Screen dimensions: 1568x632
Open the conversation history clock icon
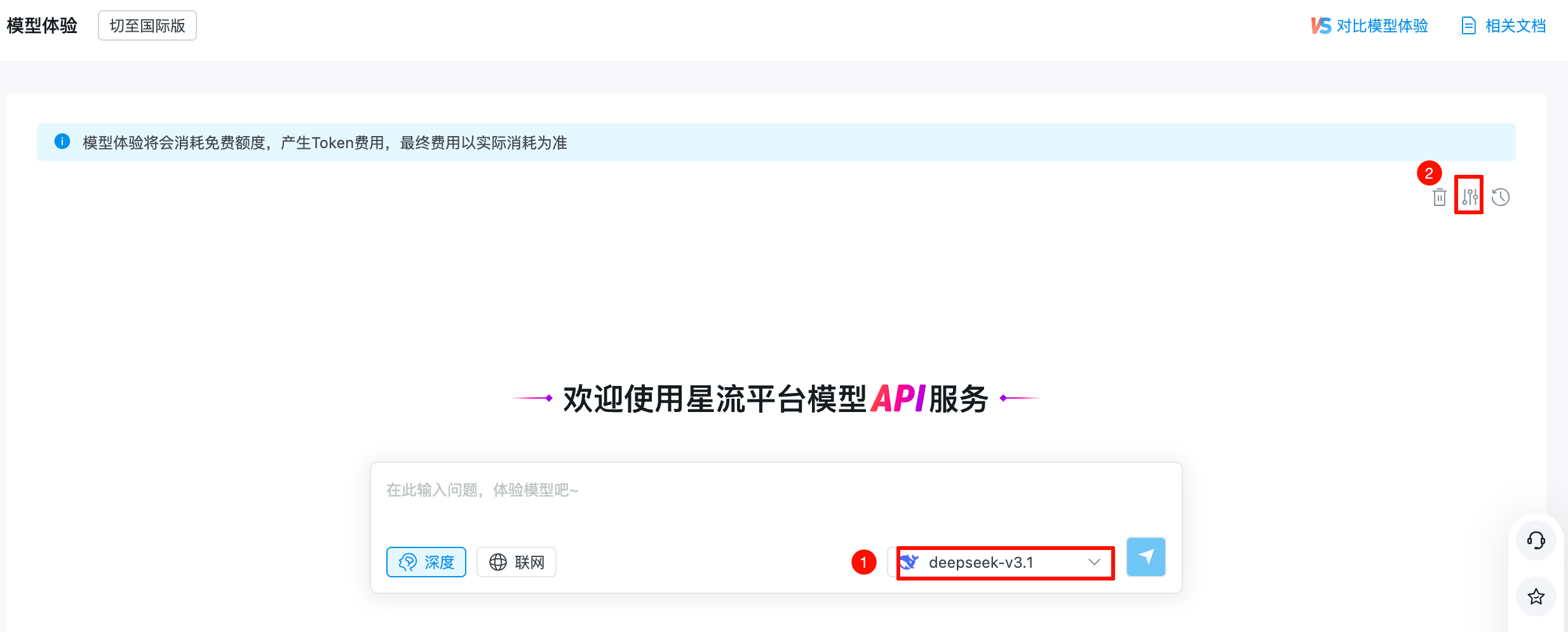[1501, 197]
